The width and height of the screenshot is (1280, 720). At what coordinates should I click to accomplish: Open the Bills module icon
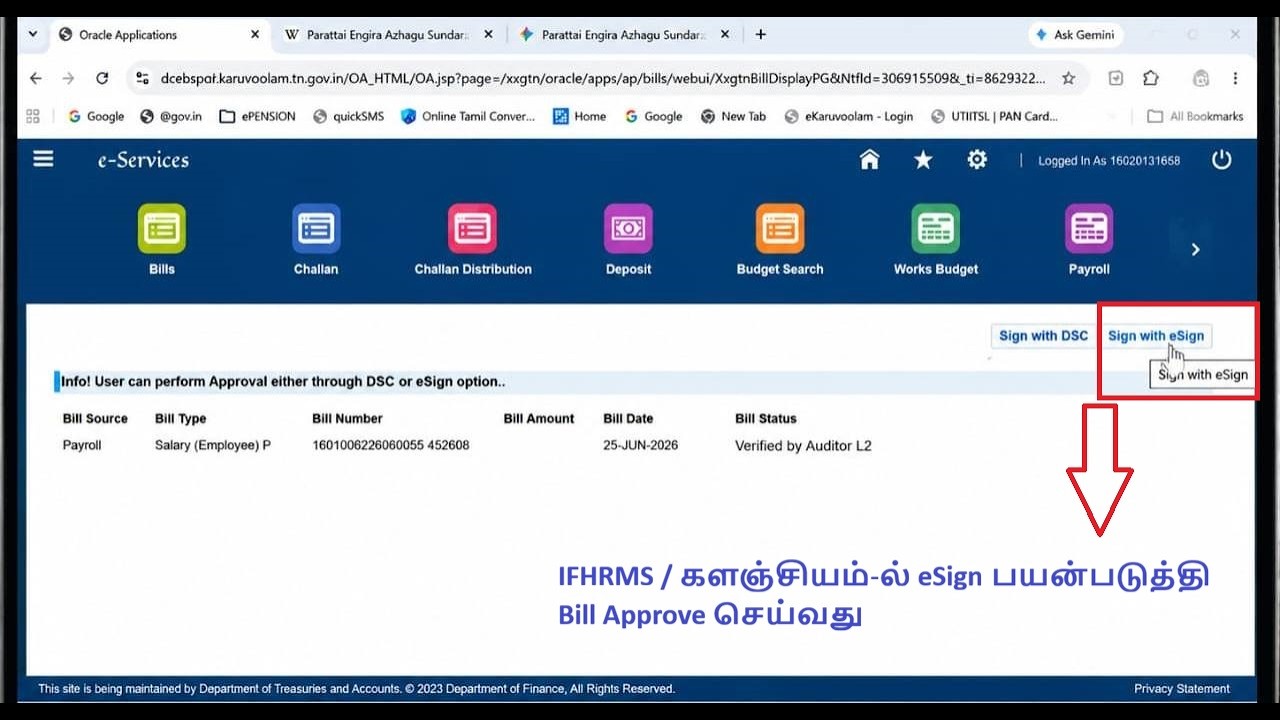[161, 228]
